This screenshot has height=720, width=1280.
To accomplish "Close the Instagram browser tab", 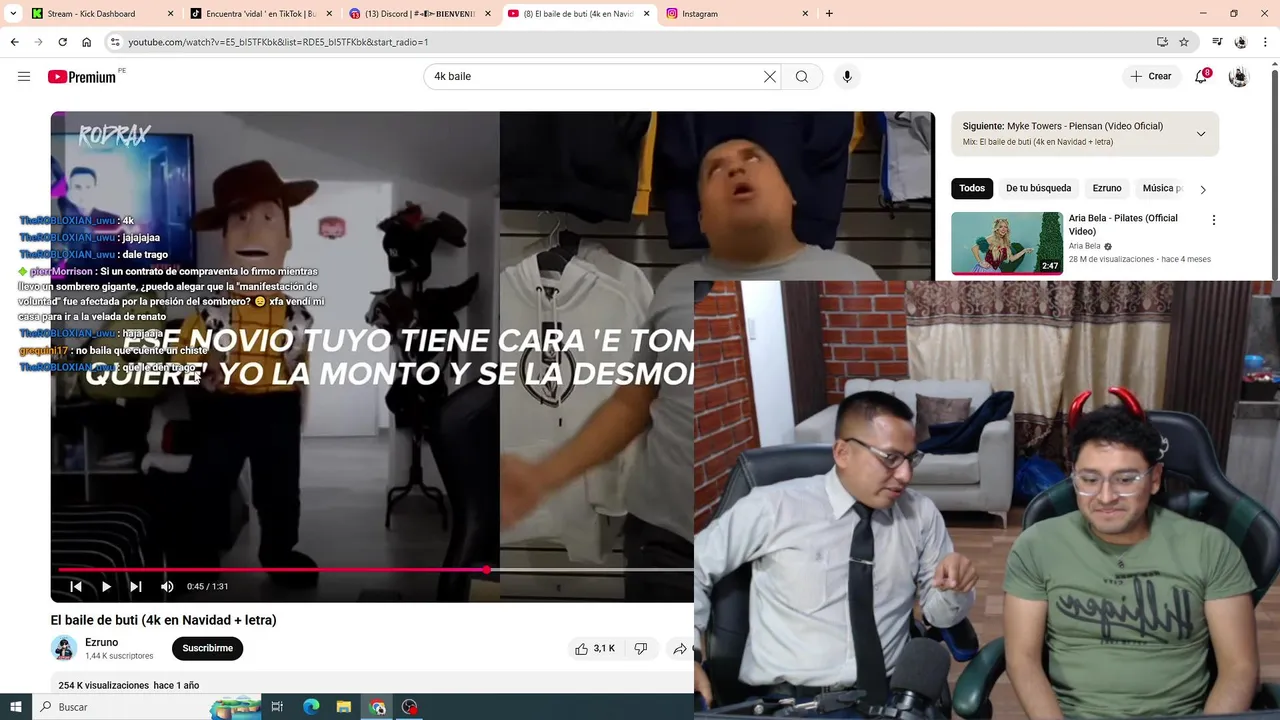I will pyautogui.click(x=805, y=14).
